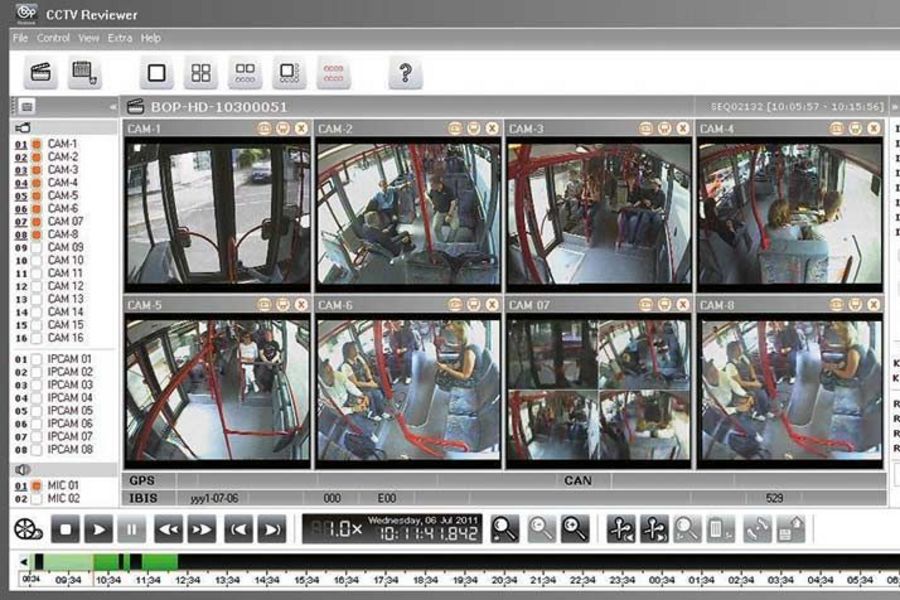Collapse the left camera list panel

[112, 106]
